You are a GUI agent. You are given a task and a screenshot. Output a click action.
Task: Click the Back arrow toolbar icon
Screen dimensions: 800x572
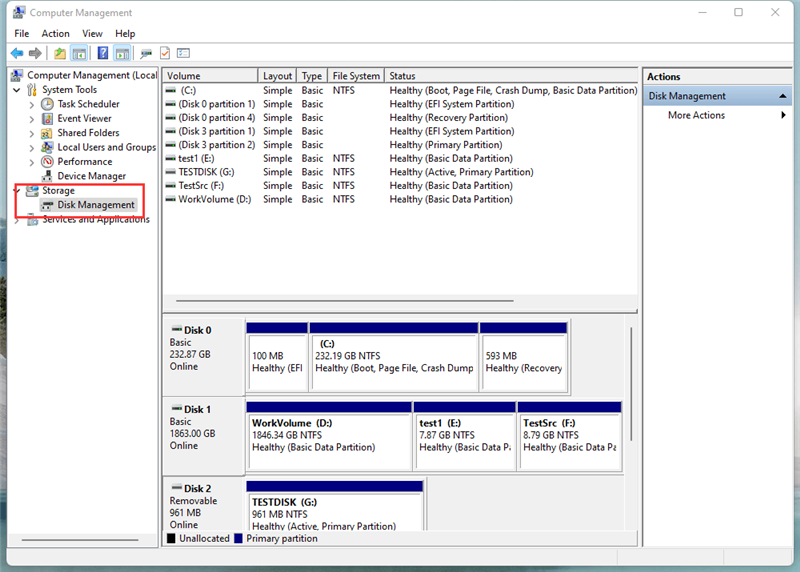coord(17,53)
